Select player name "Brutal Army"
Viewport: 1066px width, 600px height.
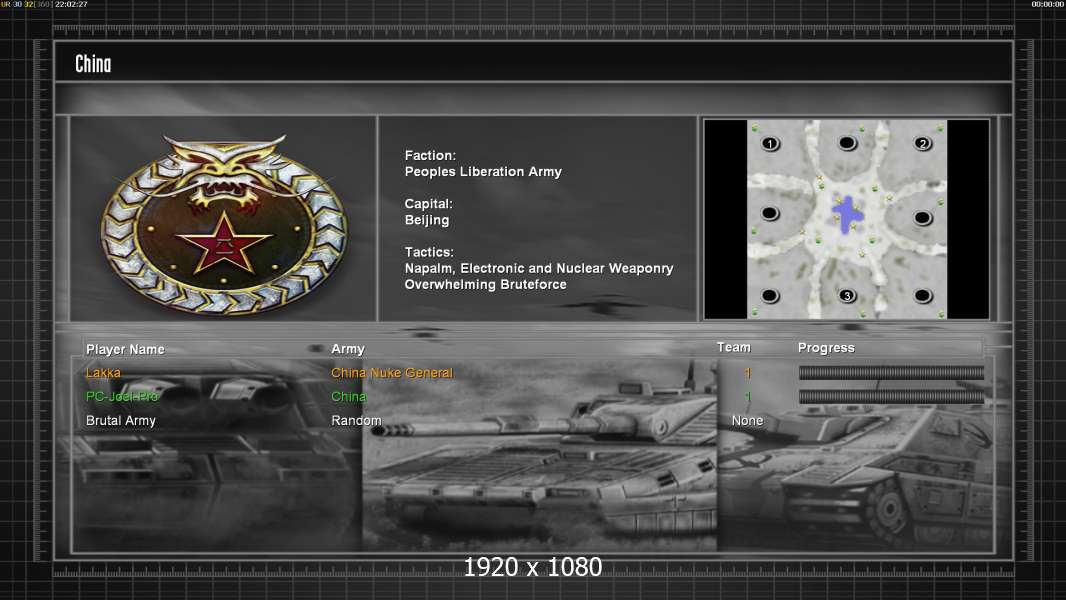pos(120,421)
